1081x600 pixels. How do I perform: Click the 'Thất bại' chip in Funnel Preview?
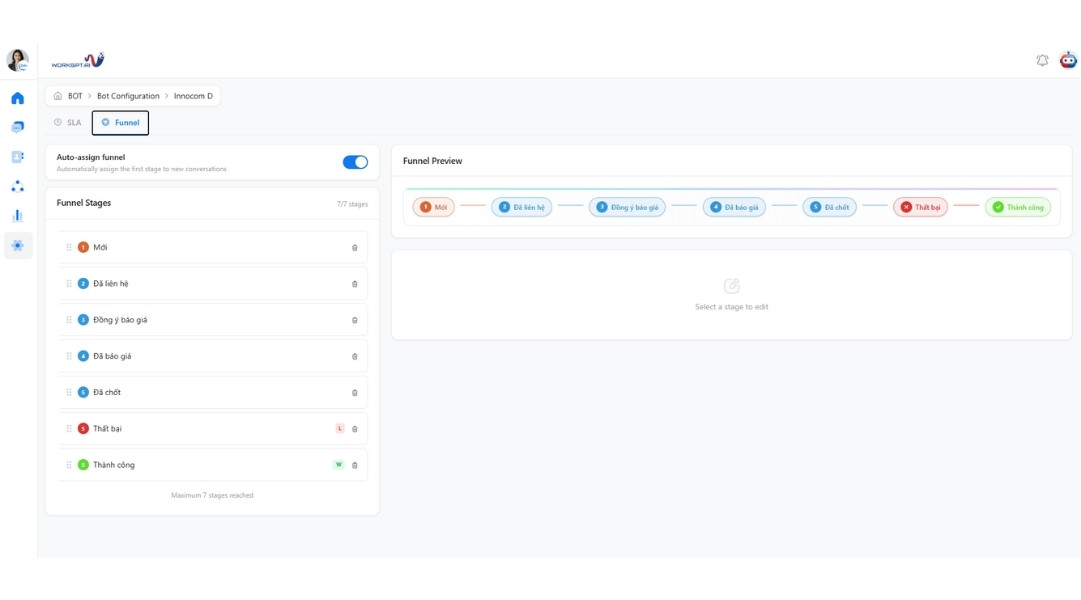coord(920,207)
